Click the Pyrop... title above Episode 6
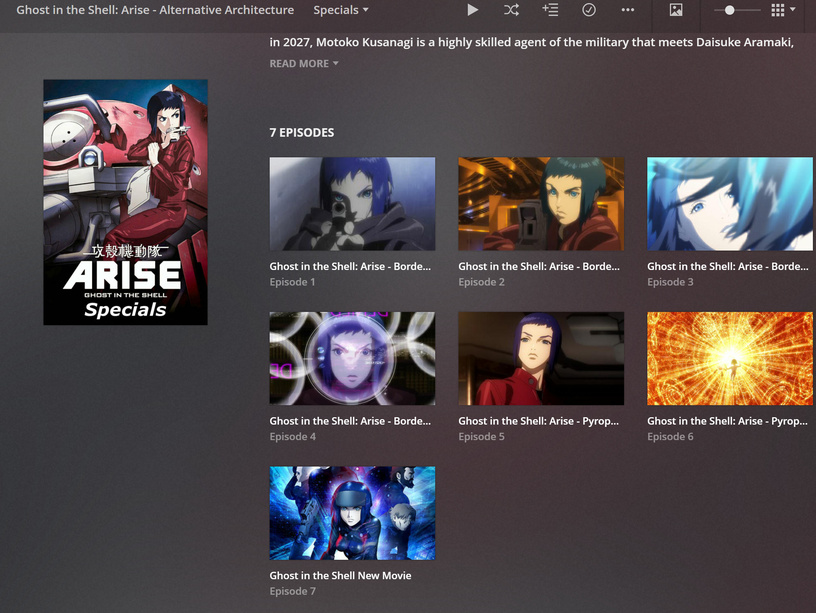Screen dimensions: 816x613 pos(728,421)
